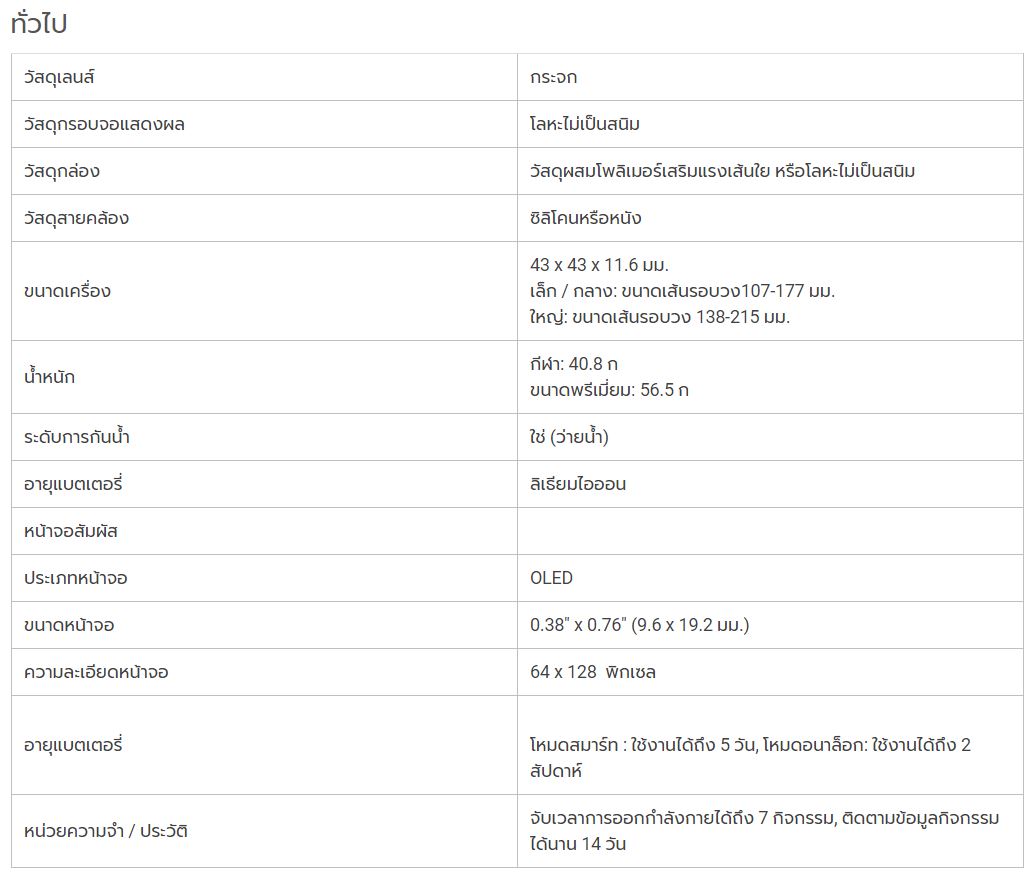Click the 64 x 128 พิกเซล resolution value
The width and height of the screenshot is (1036, 880).
tap(593, 672)
